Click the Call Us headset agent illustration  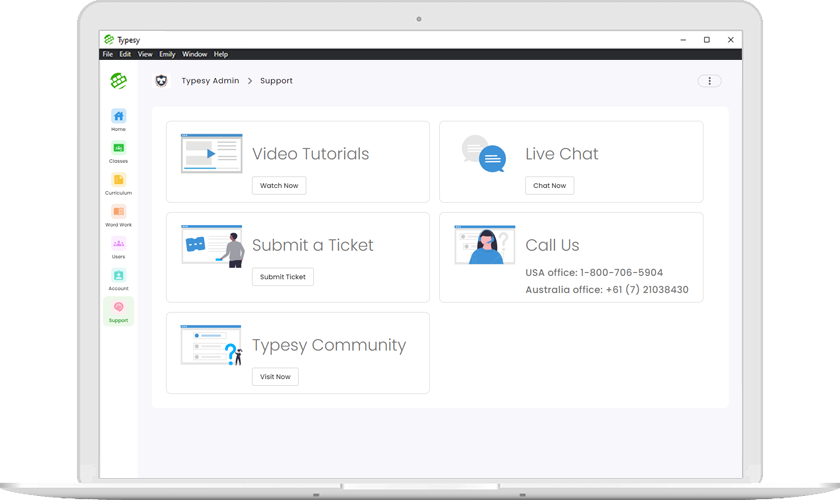[484, 245]
